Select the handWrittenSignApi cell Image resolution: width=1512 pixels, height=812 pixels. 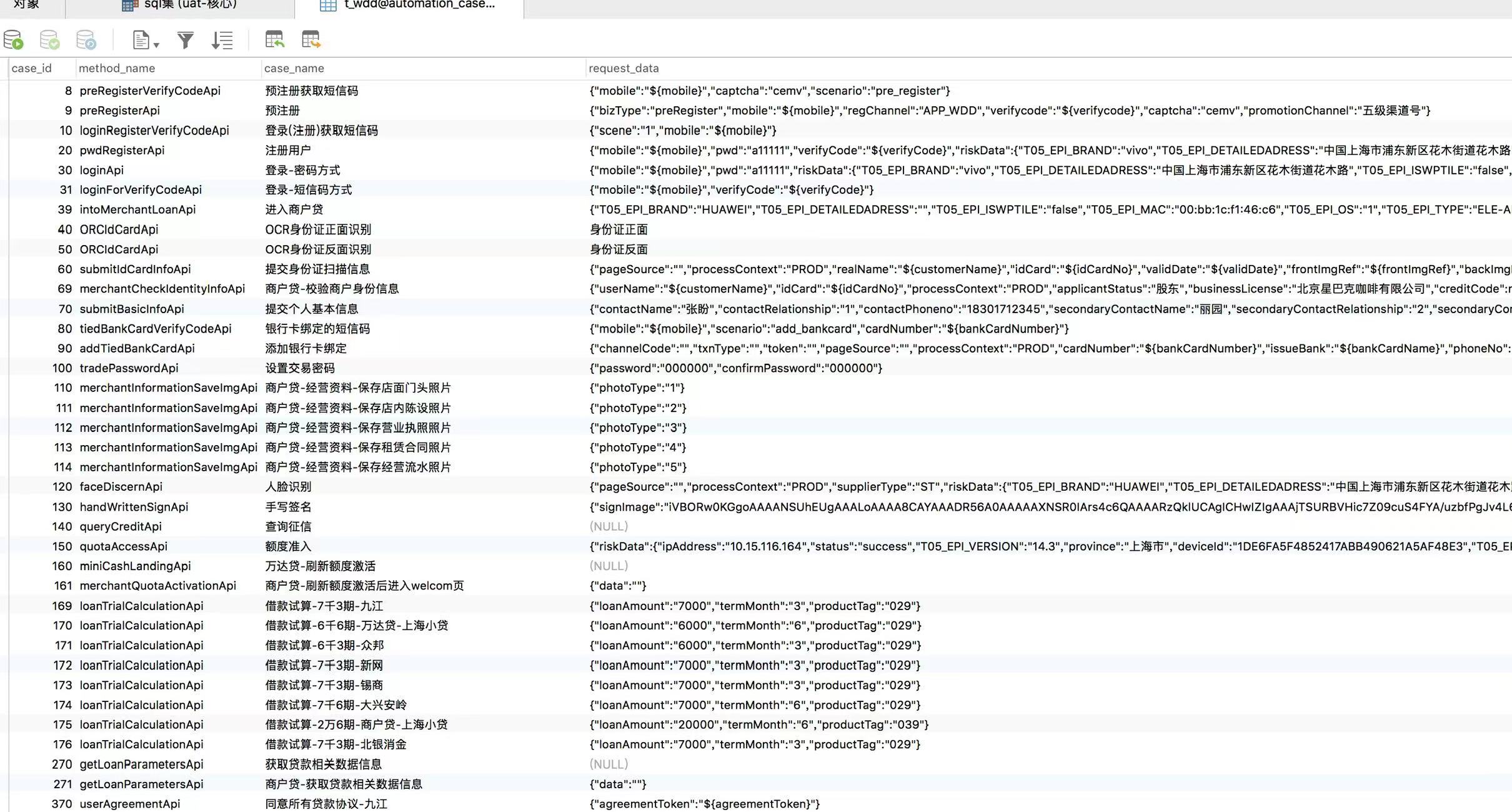pos(134,507)
